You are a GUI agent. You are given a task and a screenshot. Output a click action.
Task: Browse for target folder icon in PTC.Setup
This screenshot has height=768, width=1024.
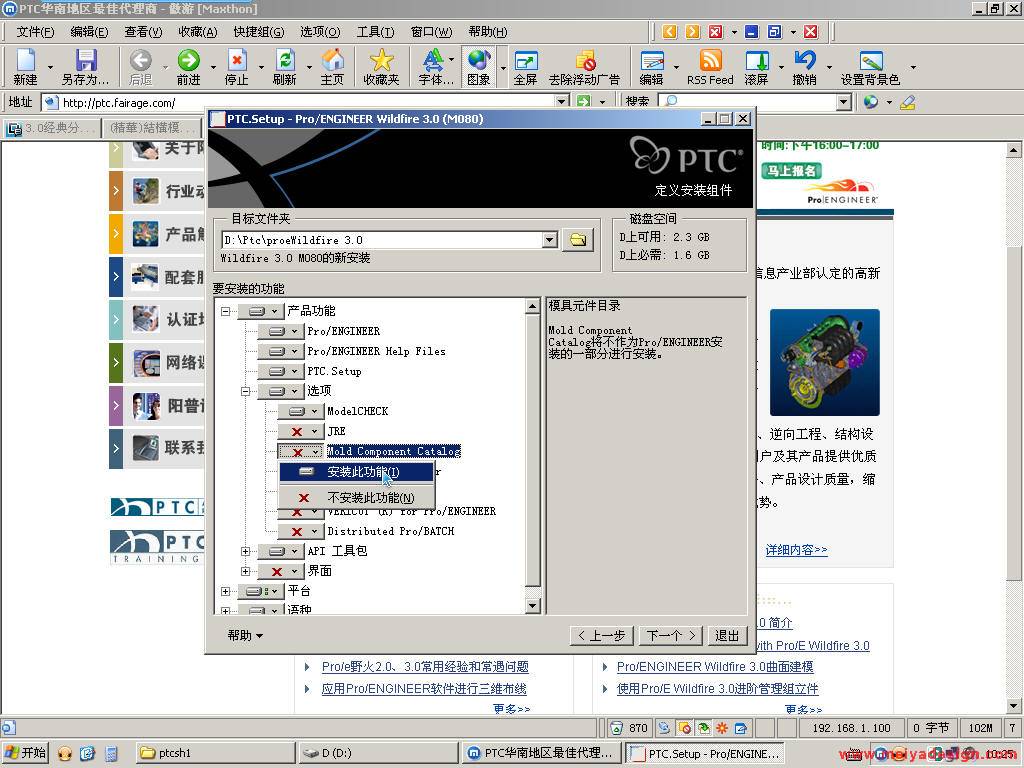[578, 240]
